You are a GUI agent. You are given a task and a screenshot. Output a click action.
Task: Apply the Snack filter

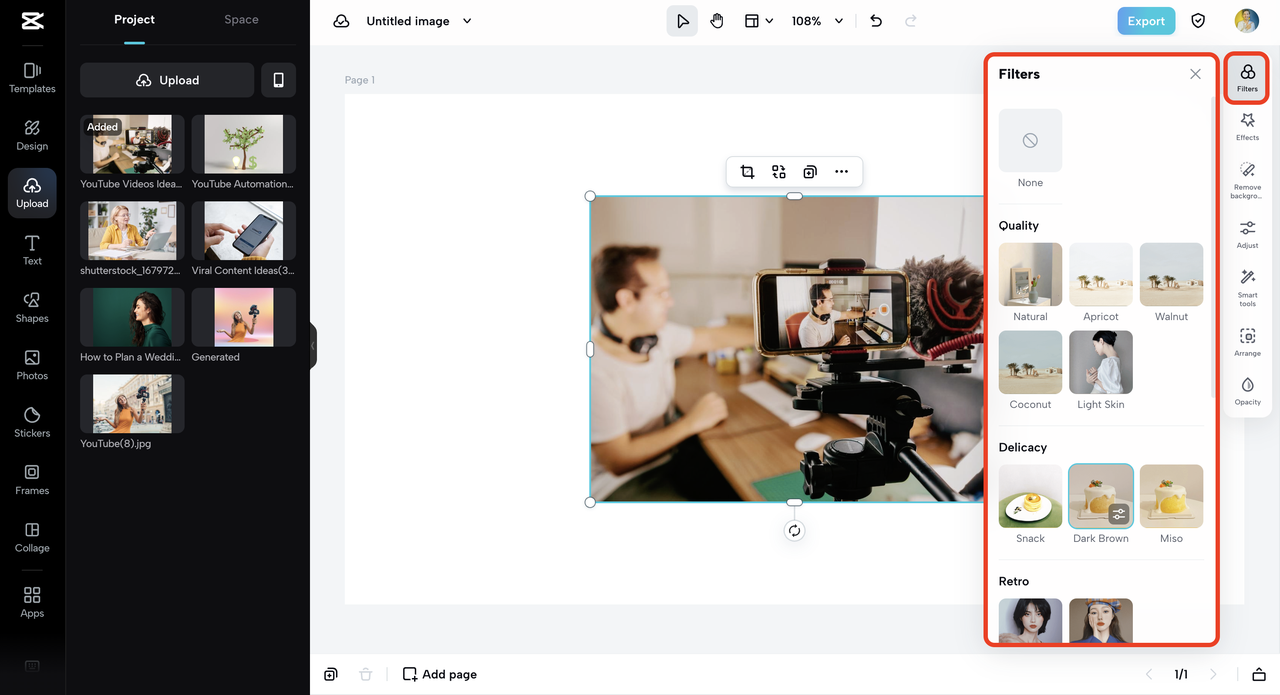(1030, 496)
